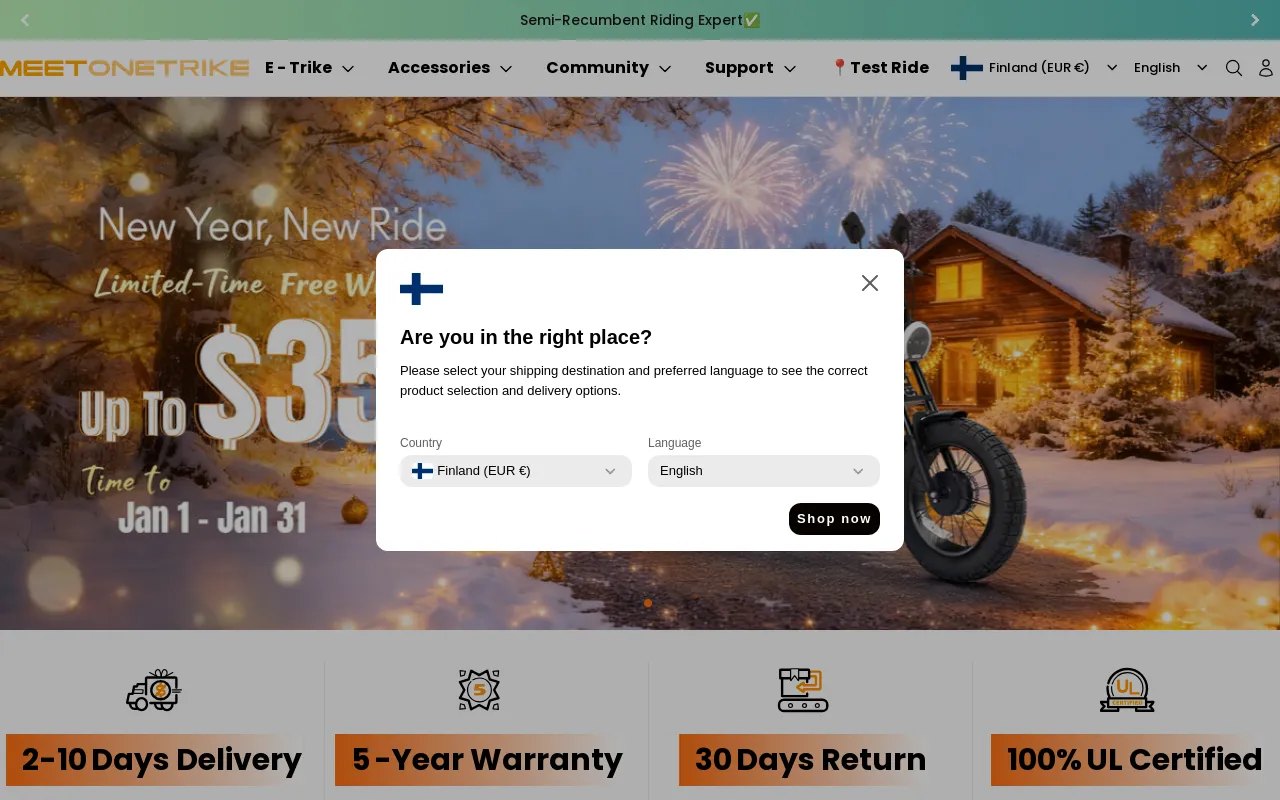Click the Shop now button
The height and width of the screenshot is (800, 1280).
pyautogui.click(x=834, y=519)
